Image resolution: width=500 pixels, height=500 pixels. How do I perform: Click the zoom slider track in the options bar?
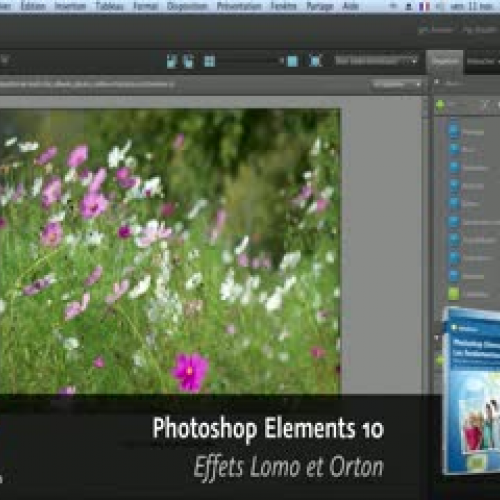[249, 61]
